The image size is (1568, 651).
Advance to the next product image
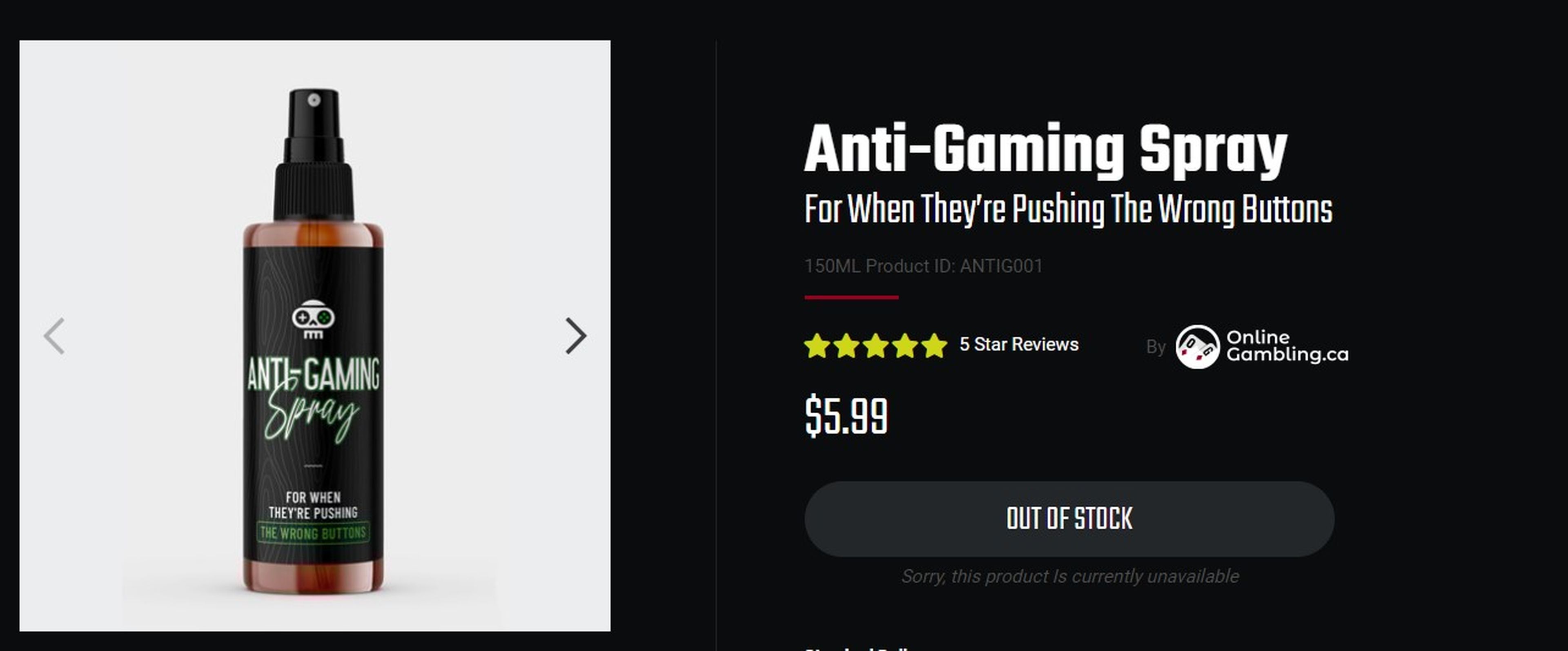tap(575, 336)
